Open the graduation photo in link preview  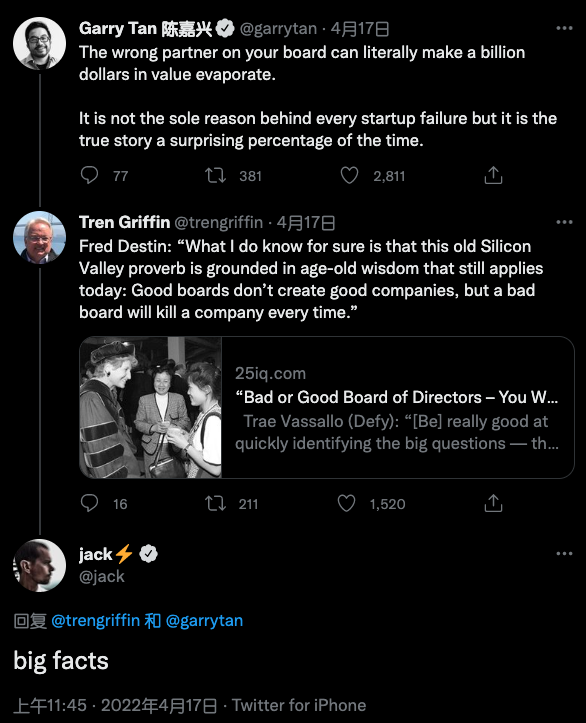click(150, 407)
